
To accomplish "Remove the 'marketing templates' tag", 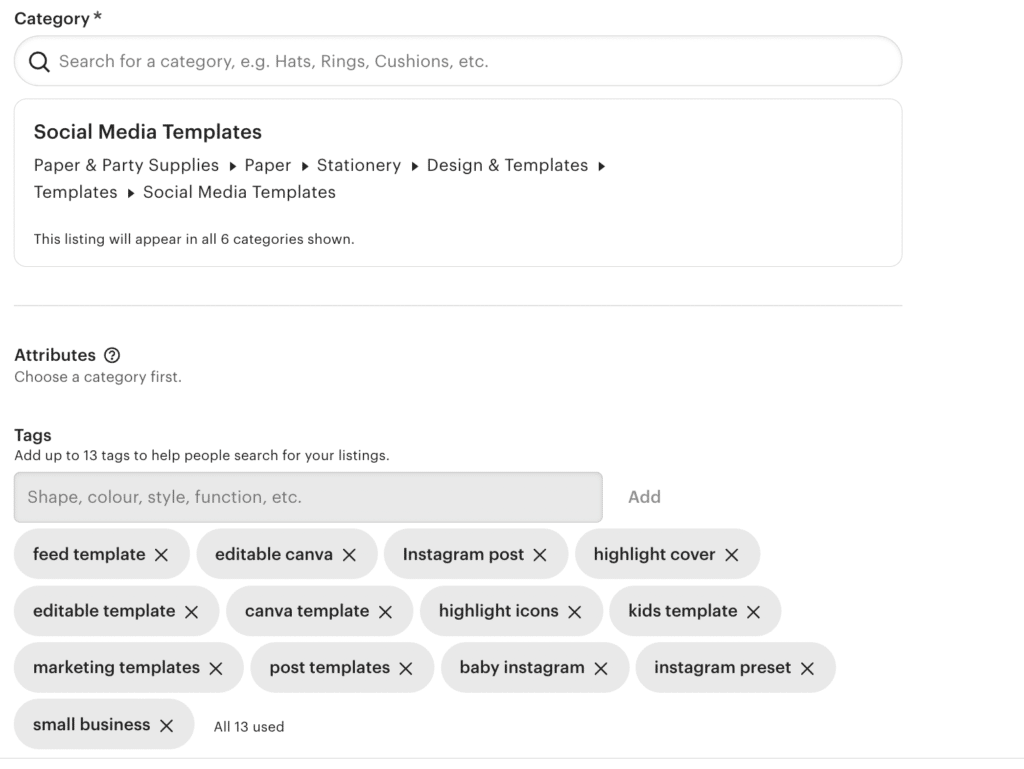I will click(x=216, y=667).
